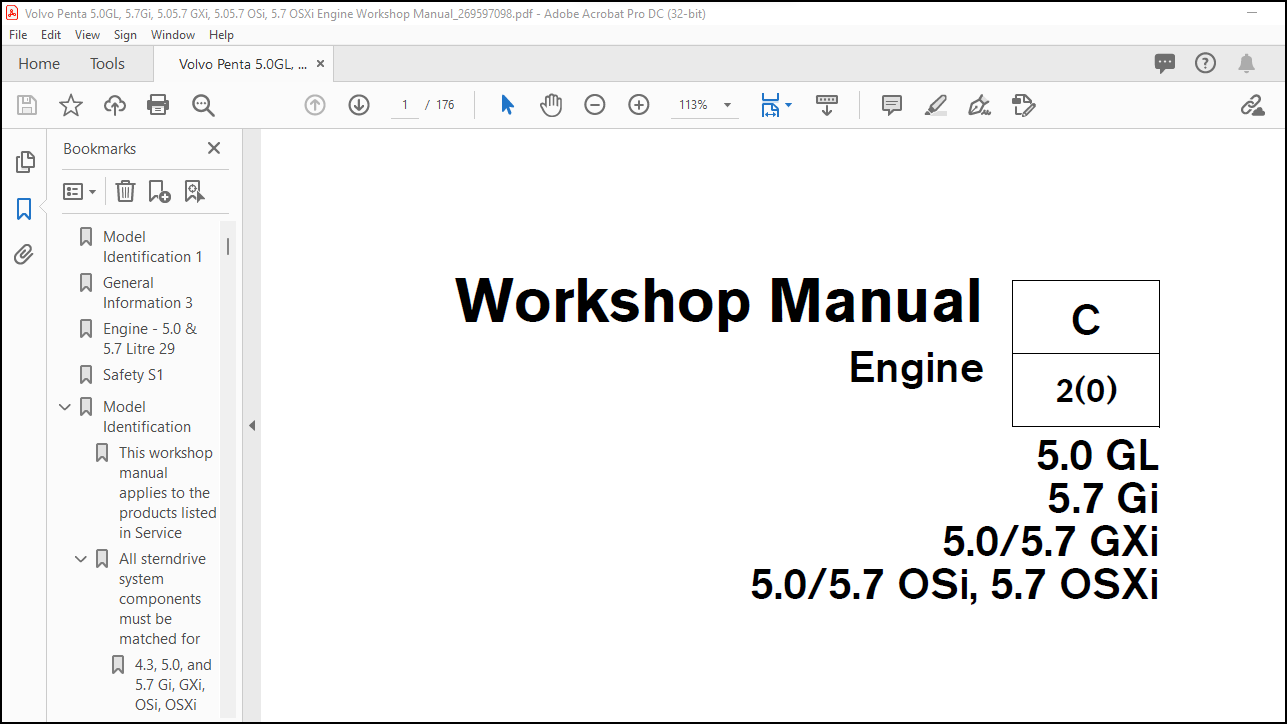Open the notifications bell
1287x724 pixels.
(1246, 63)
